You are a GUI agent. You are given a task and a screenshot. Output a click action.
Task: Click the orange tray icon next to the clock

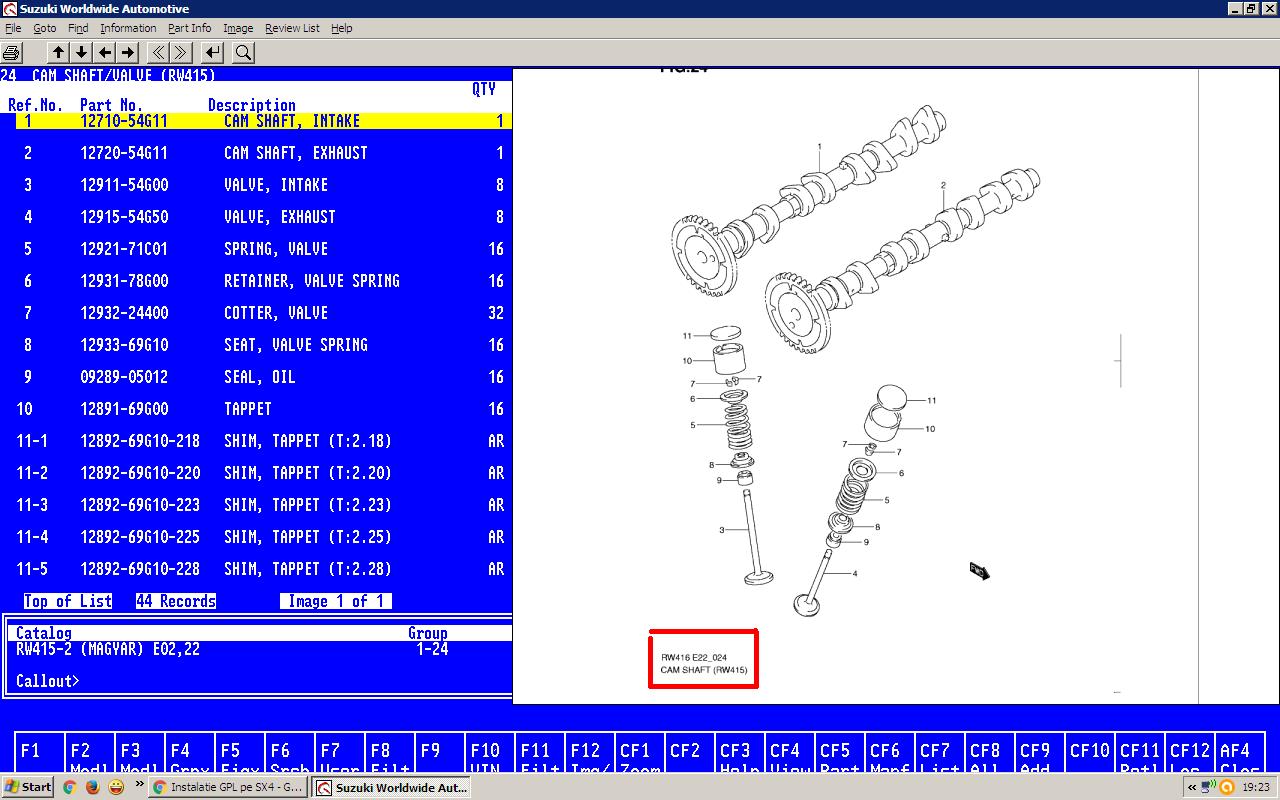[x=1227, y=787]
